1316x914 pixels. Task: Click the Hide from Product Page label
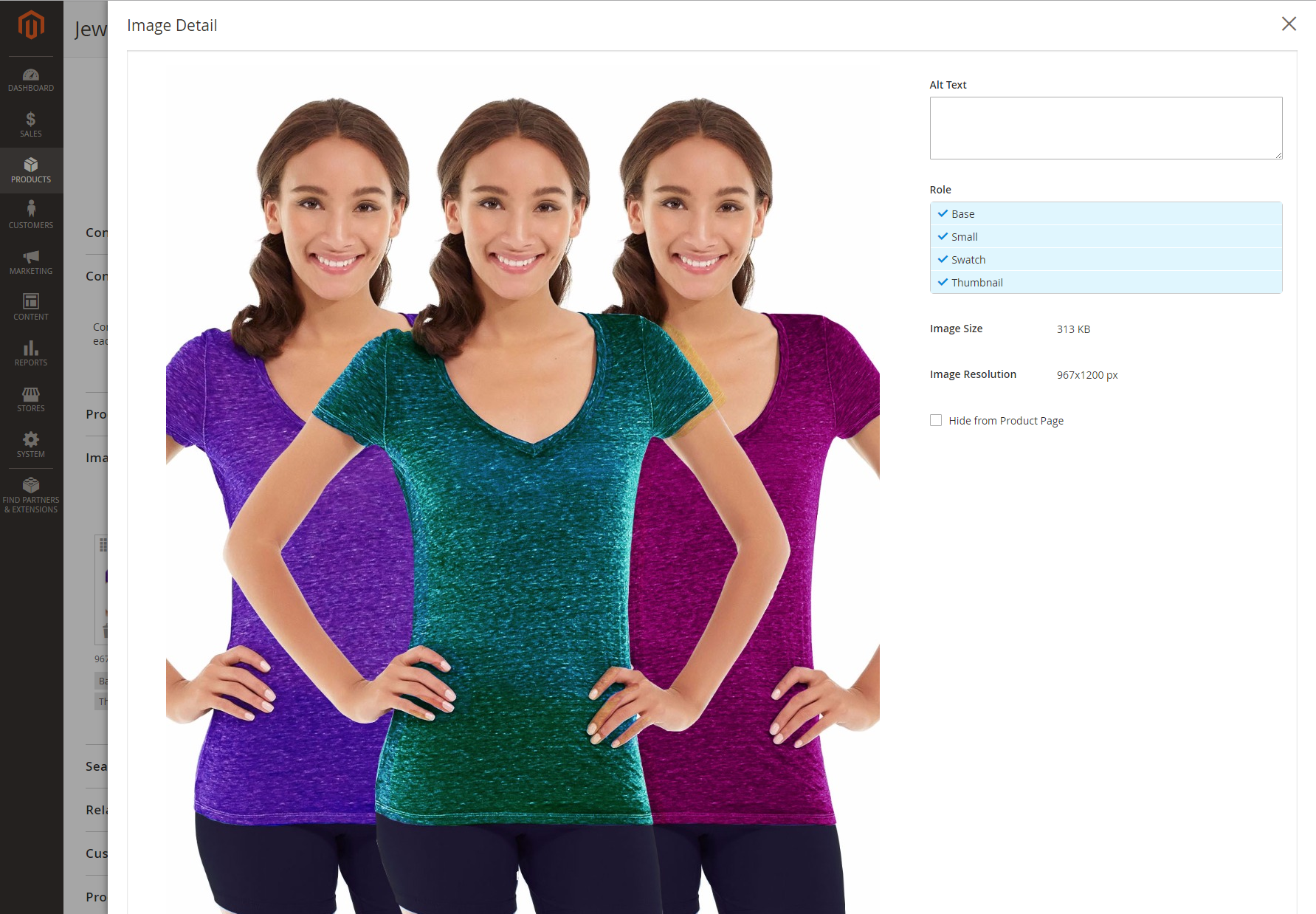(1006, 420)
